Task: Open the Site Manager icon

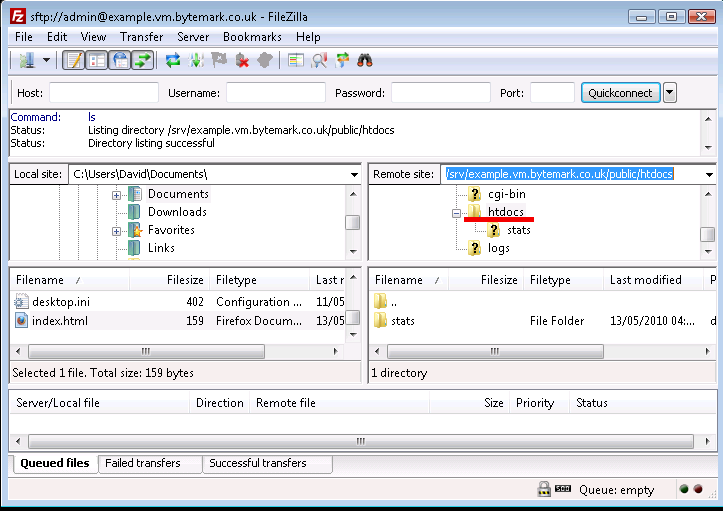Action: [27, 60]
